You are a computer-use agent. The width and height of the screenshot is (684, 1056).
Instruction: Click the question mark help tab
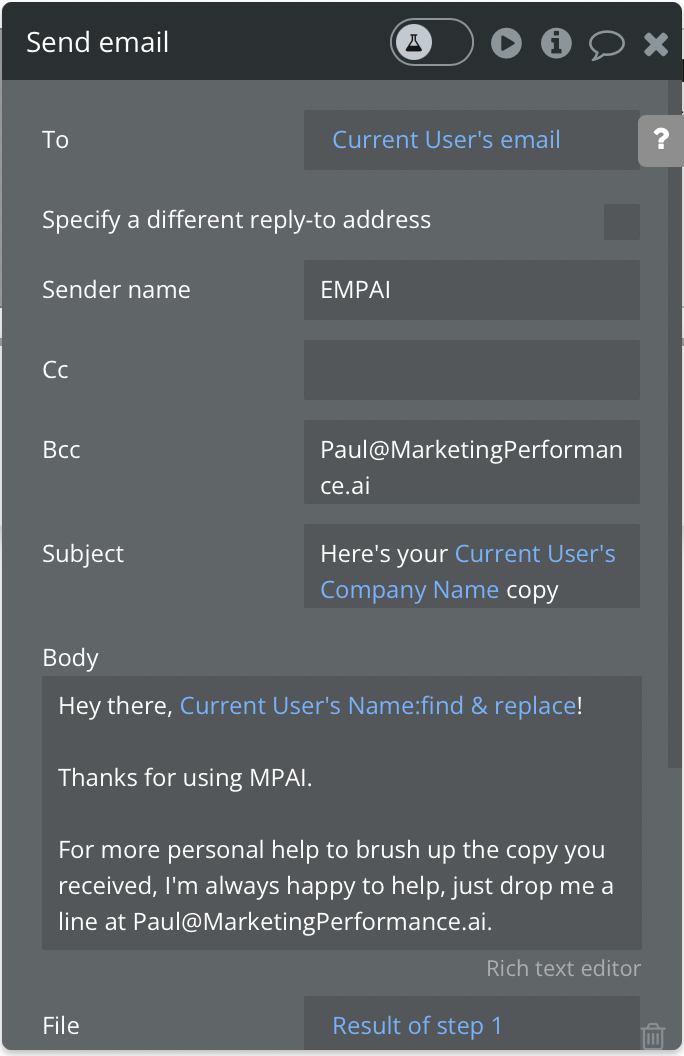click(x=660, y=140)
